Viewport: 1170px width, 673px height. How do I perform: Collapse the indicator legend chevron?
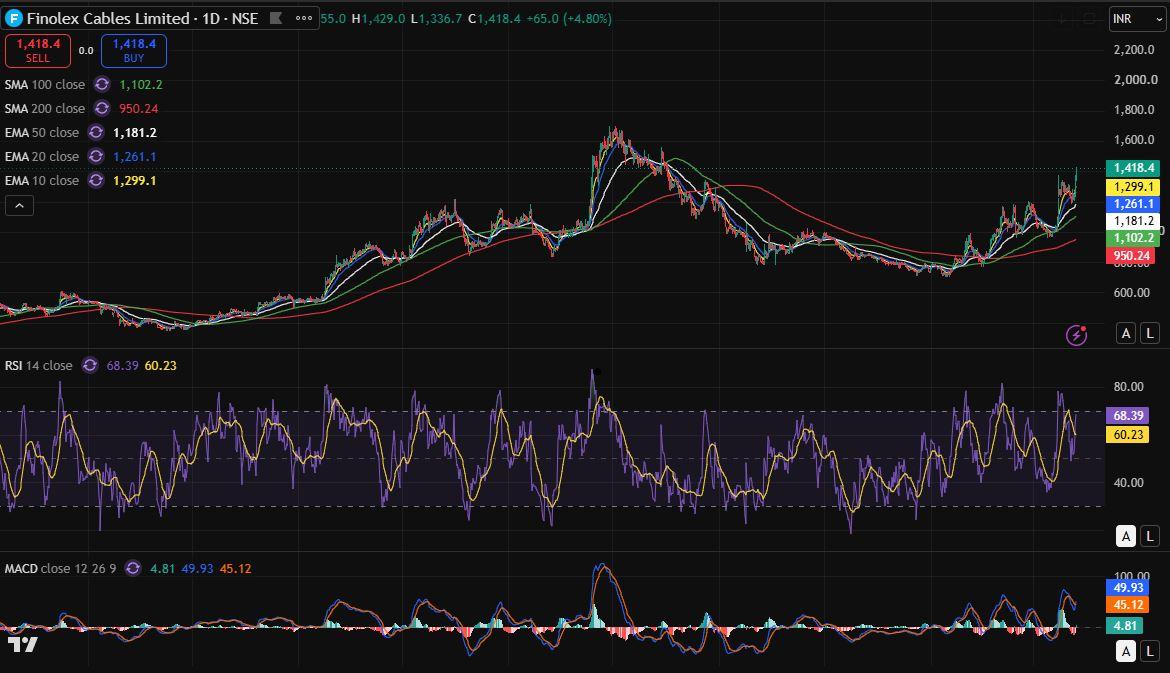click(19, 205)
